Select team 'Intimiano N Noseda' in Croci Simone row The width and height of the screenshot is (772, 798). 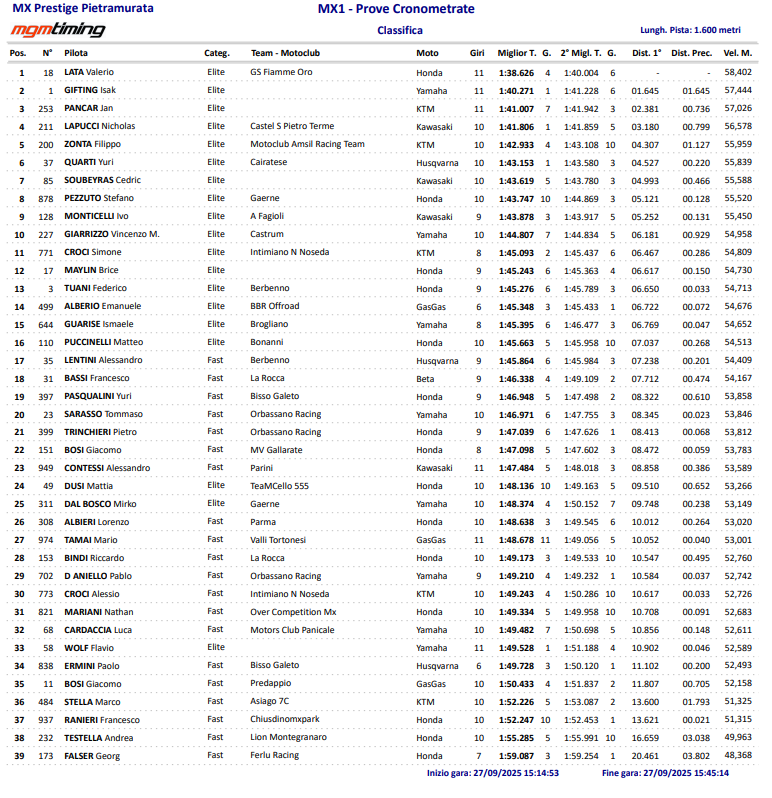point(290,252)
